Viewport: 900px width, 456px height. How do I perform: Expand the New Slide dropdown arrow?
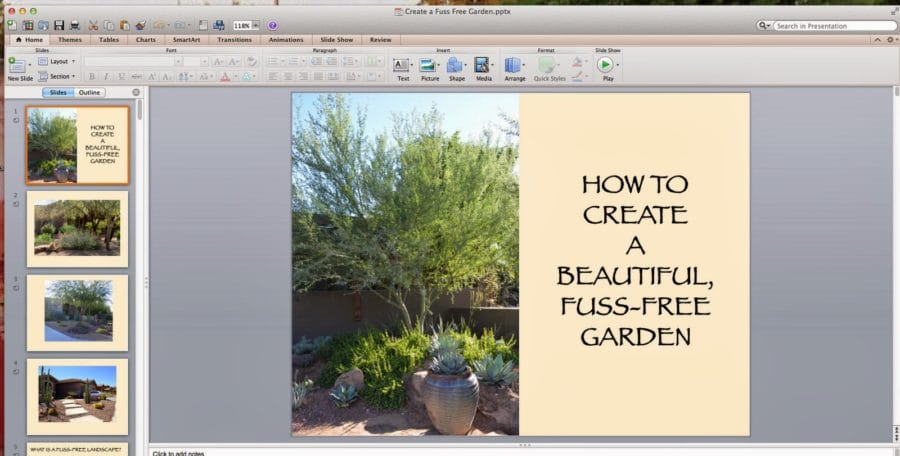point(30,65)
